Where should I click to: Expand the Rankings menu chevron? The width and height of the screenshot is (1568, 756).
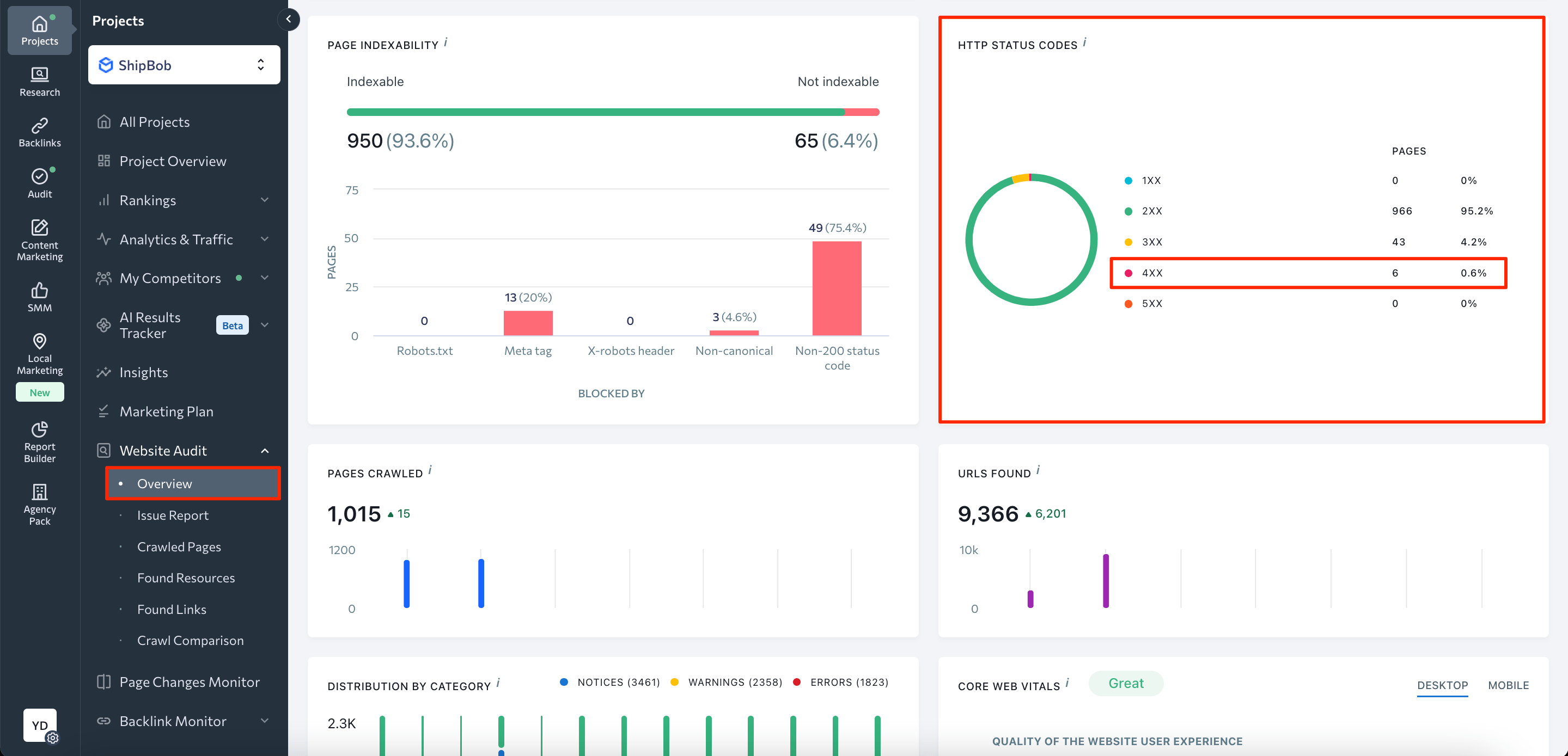pyautogui.click(x=265, y=200)
